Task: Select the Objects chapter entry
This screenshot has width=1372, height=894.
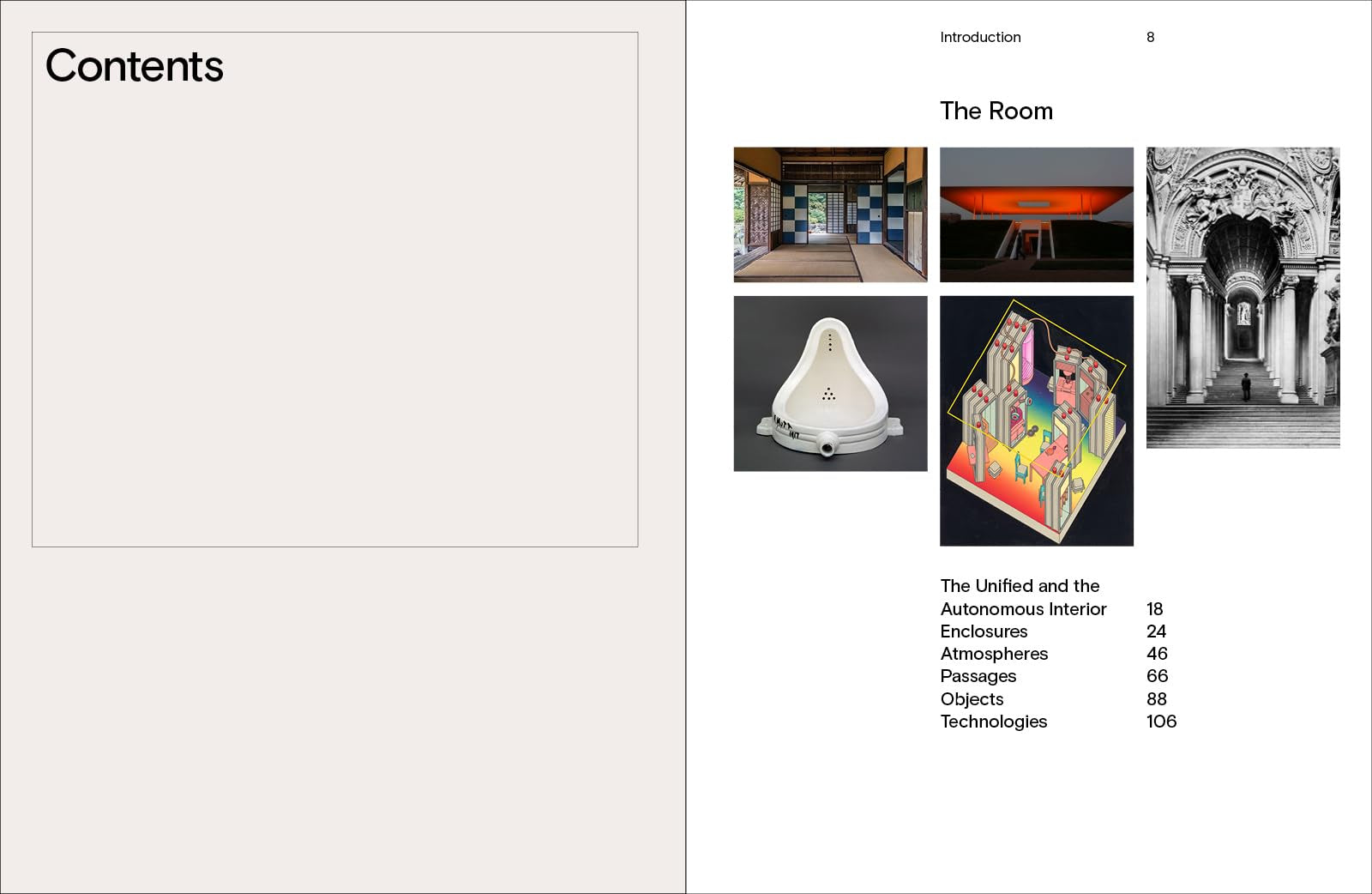Action: click(x=972, y=699)
